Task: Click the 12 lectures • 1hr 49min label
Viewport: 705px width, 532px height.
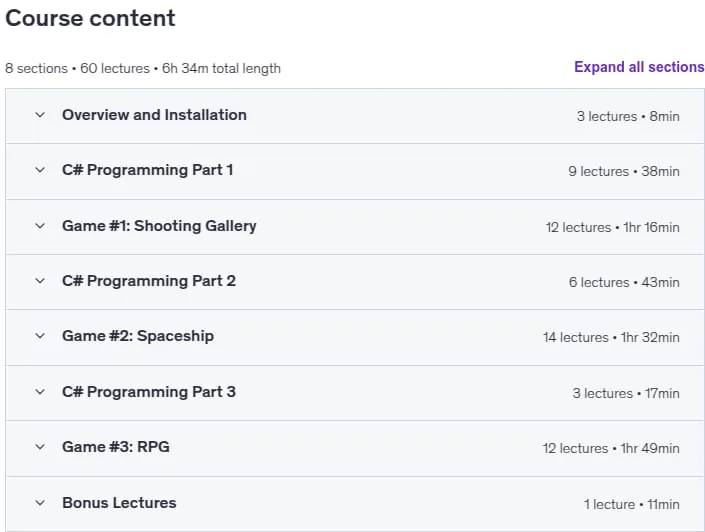Action: [611, 448]
